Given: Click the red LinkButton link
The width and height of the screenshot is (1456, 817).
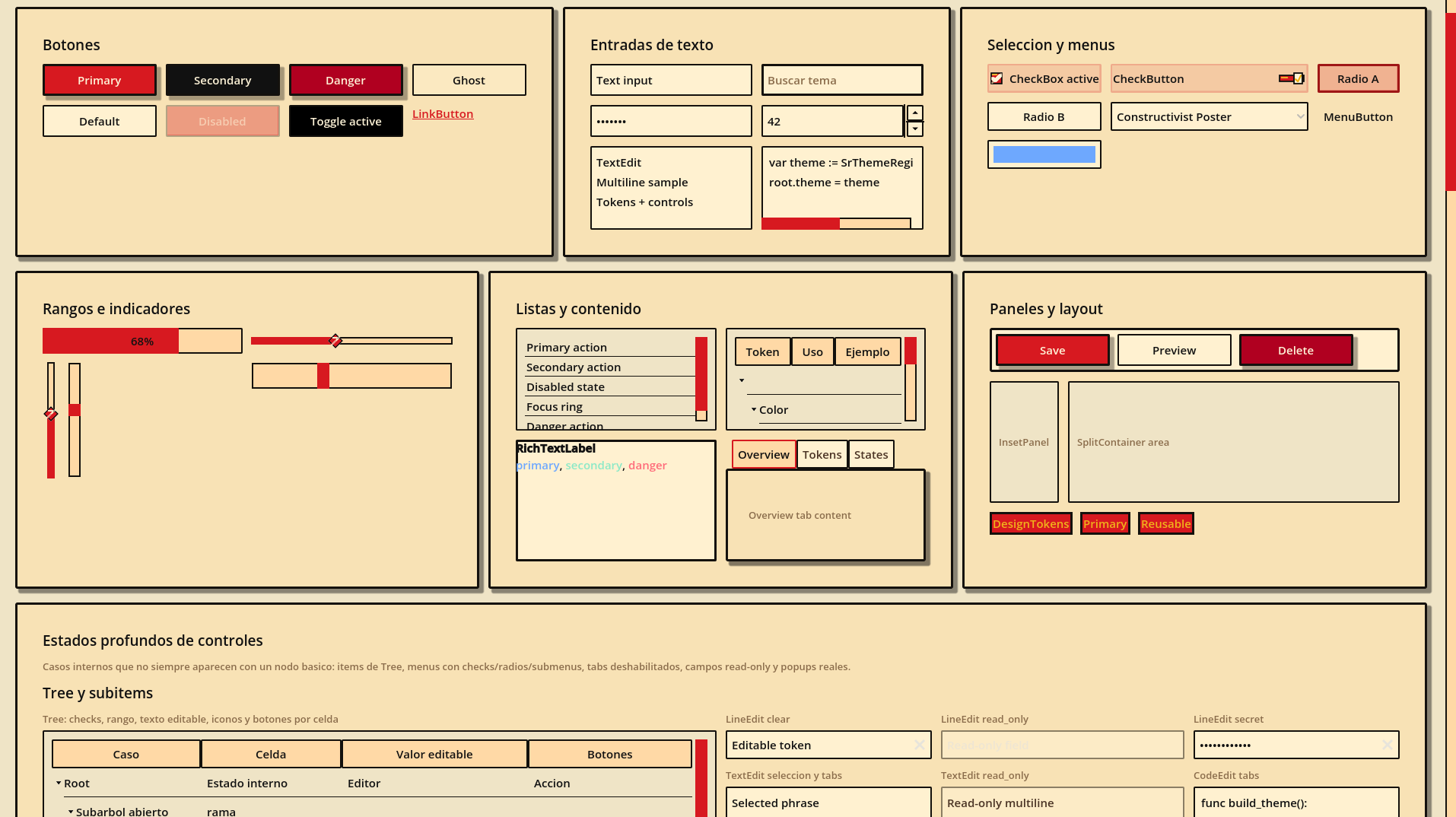Looking at the screenshot, I should tap(443, 113).
